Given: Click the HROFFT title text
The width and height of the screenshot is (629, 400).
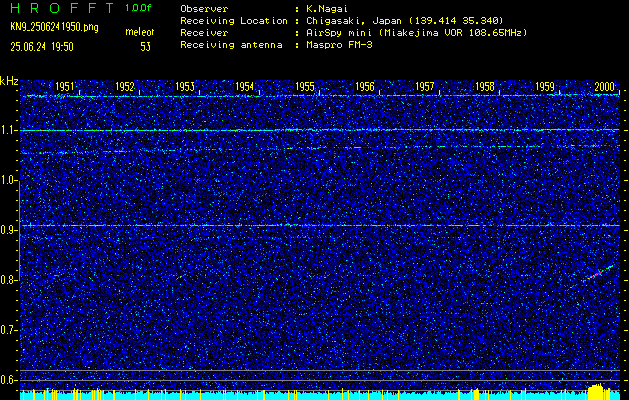Looking at the screenshot, I should click(62, 8).
